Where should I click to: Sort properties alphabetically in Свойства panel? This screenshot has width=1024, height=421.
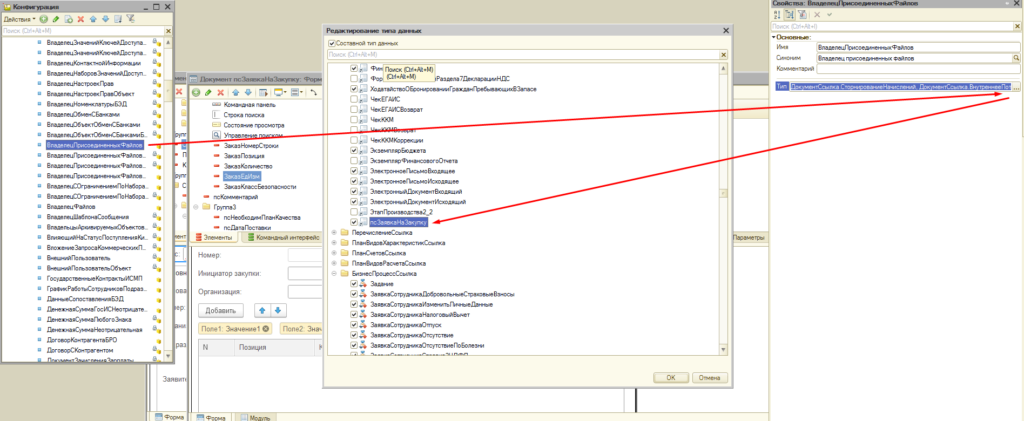click(x=776, y=14)
